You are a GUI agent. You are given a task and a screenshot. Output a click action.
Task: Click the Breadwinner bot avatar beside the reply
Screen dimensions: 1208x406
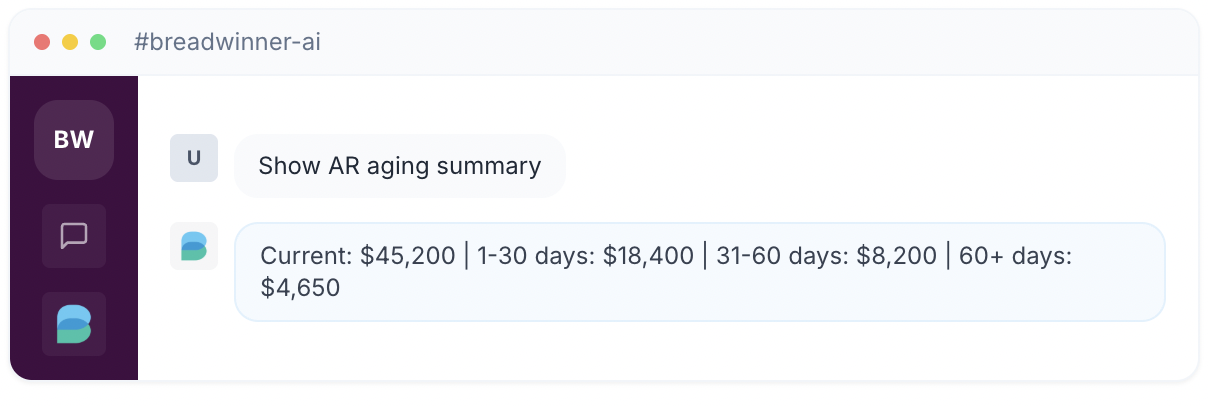point(194,246)
